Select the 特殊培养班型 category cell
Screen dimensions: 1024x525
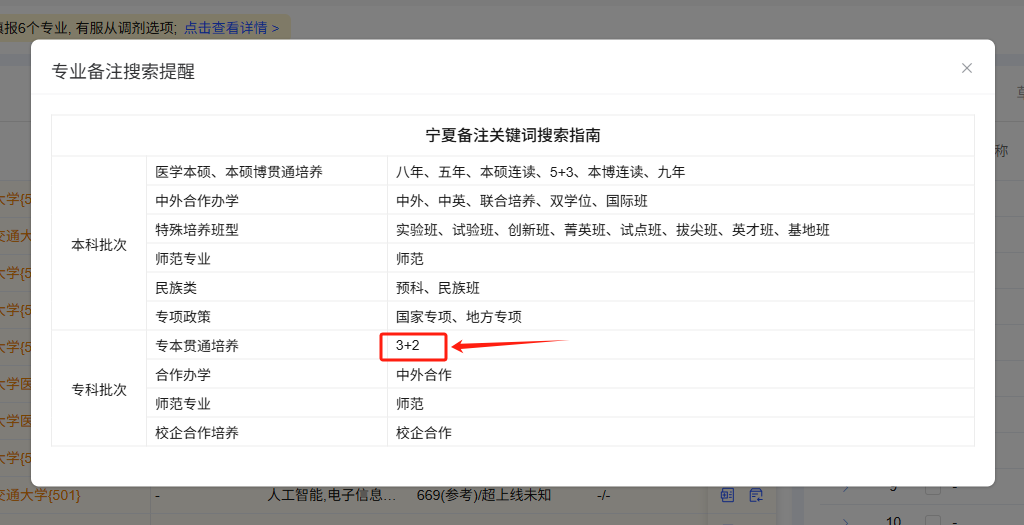coord(267,230)
